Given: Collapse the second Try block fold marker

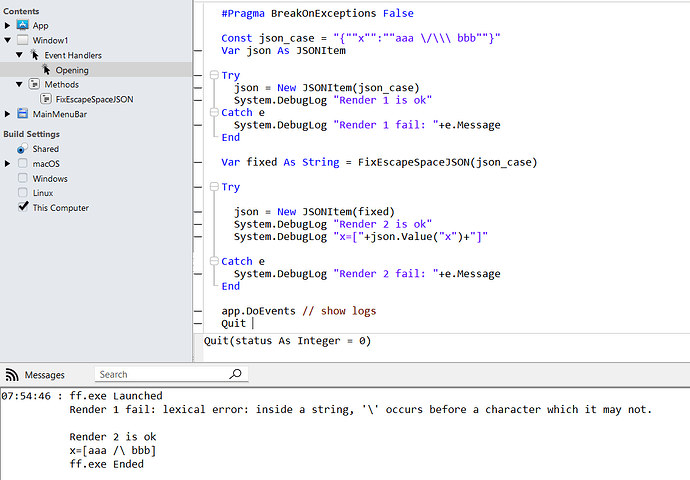Looking at the screenshot, I should [x=214, y=187].
